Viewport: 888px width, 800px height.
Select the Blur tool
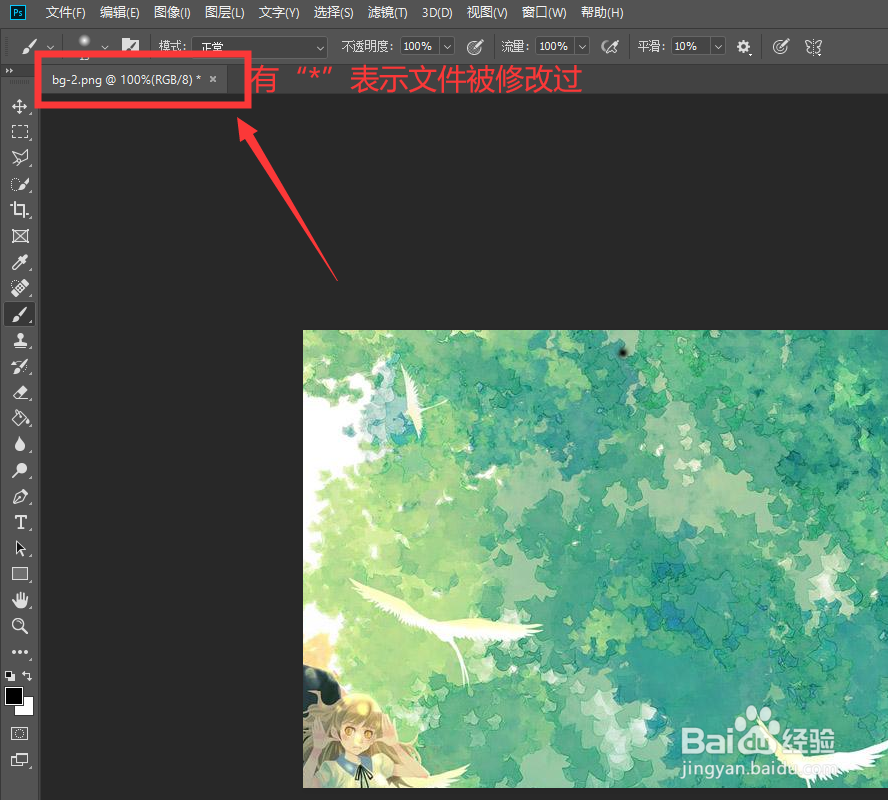20,444
